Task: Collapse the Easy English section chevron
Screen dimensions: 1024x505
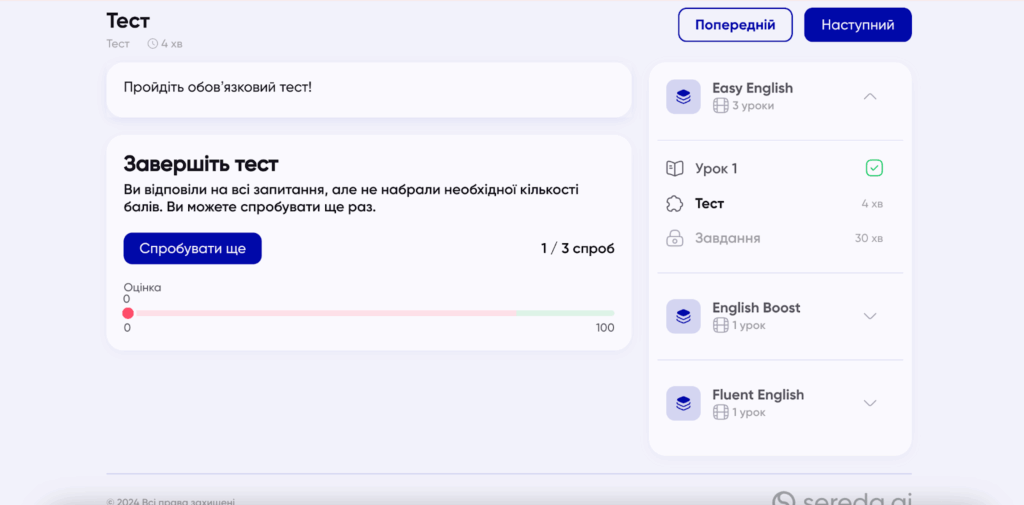Action: click(x=869, y=97)
